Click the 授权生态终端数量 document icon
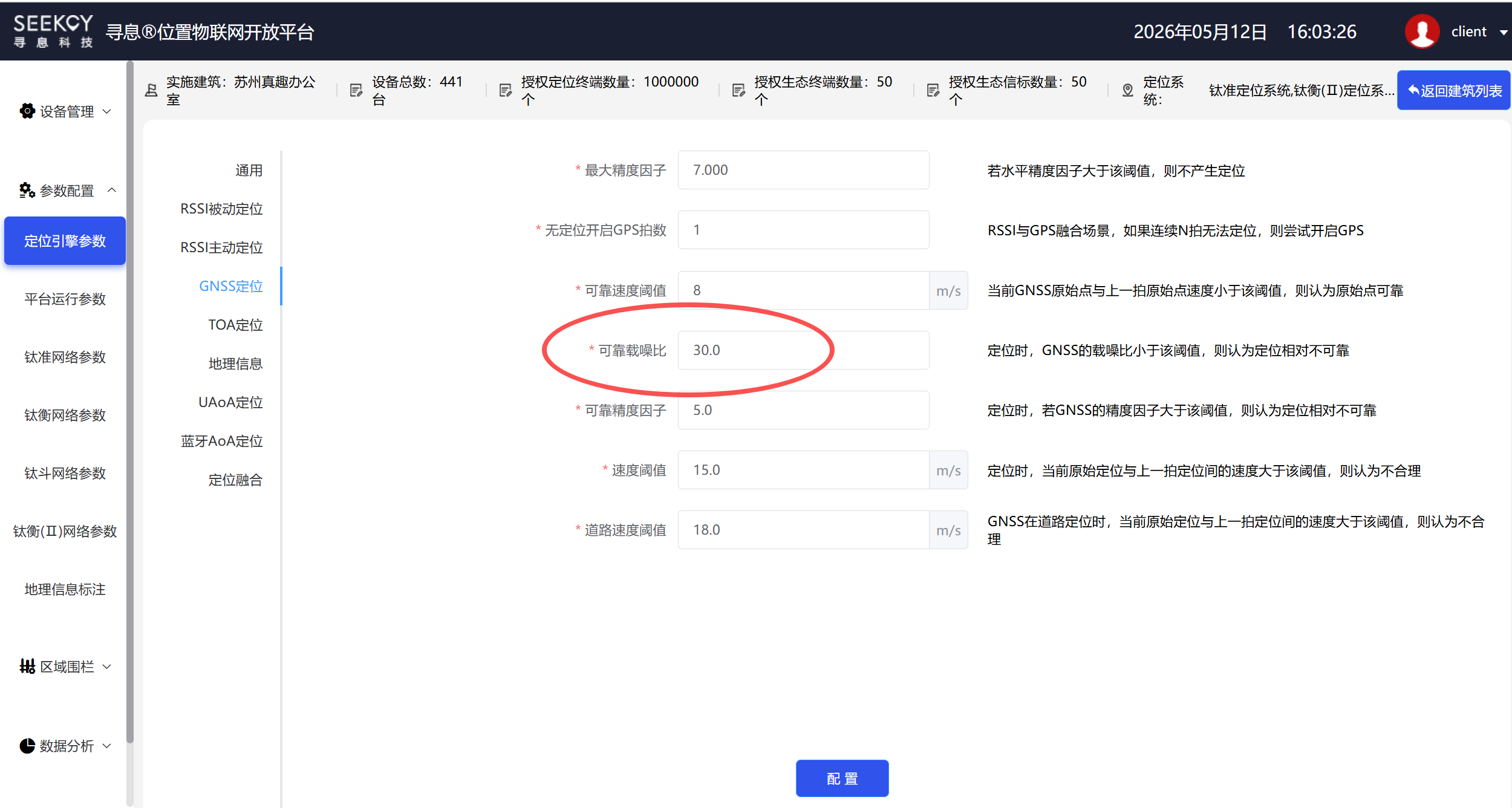Screen dimensions: 1512x808 point(738,90)
